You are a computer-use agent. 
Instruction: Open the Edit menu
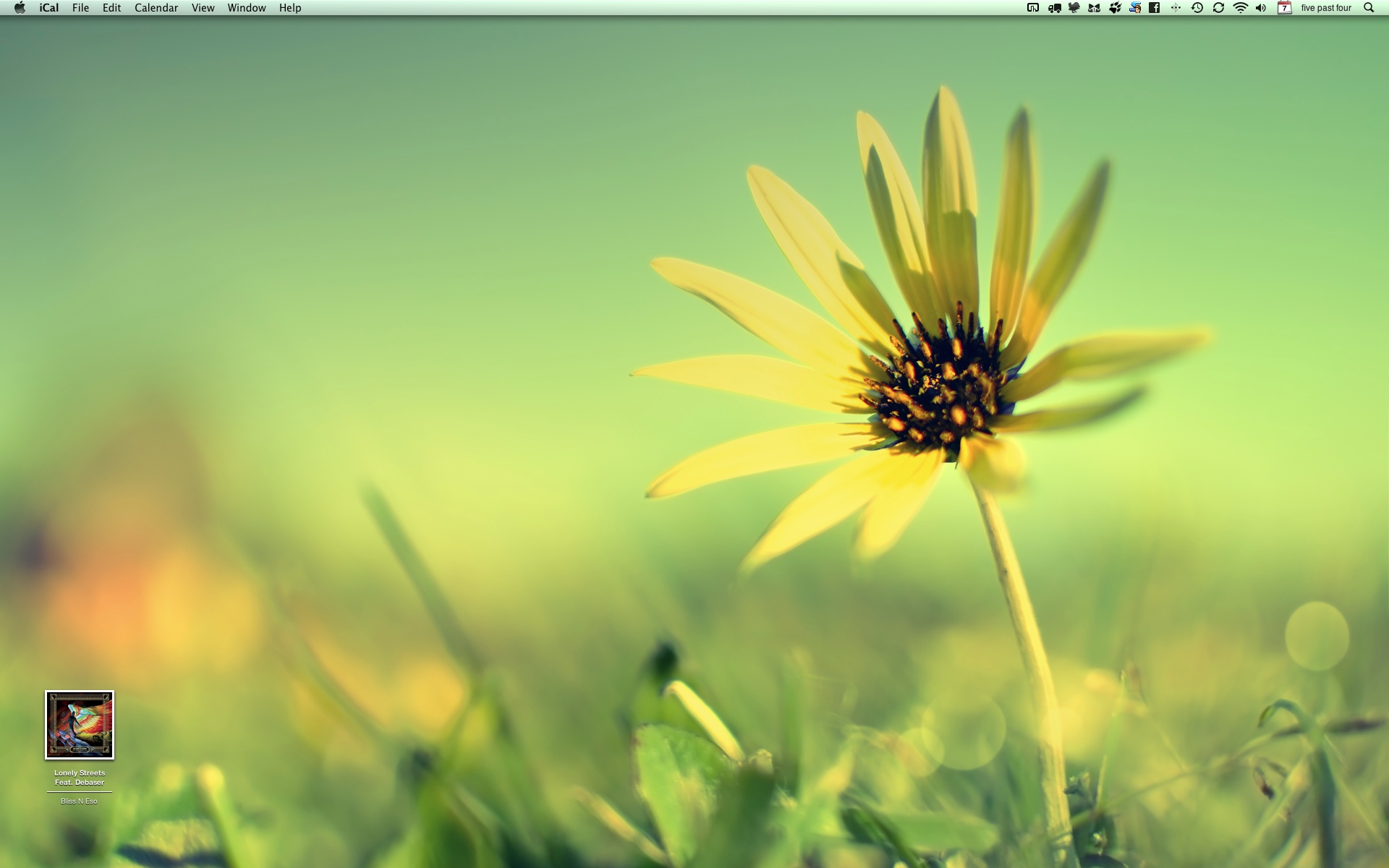pos(111,8)
